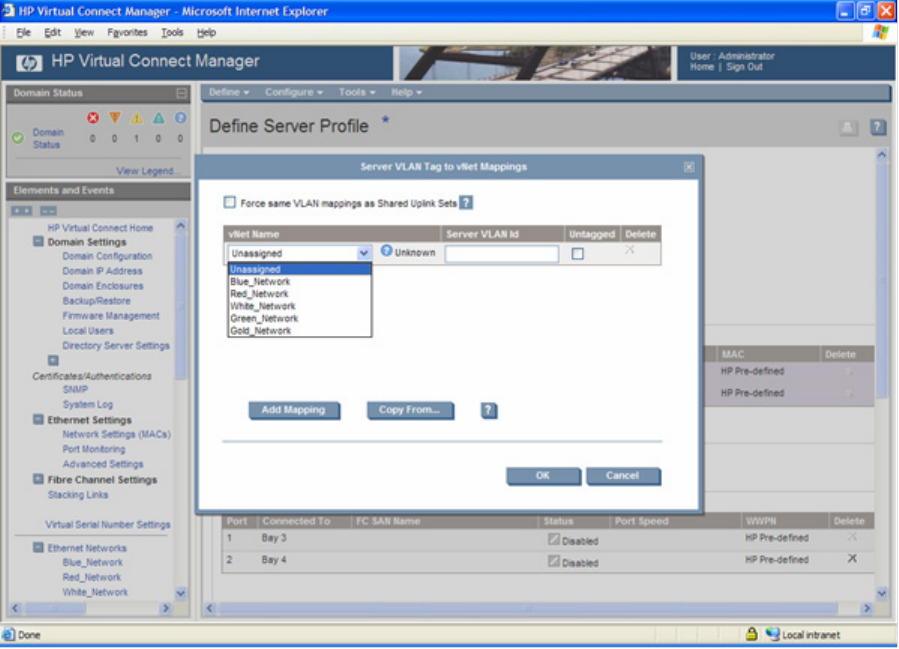This screenshot has height=649, width=899.
Task: Open help icon next to Copy From
Action: 488,410
